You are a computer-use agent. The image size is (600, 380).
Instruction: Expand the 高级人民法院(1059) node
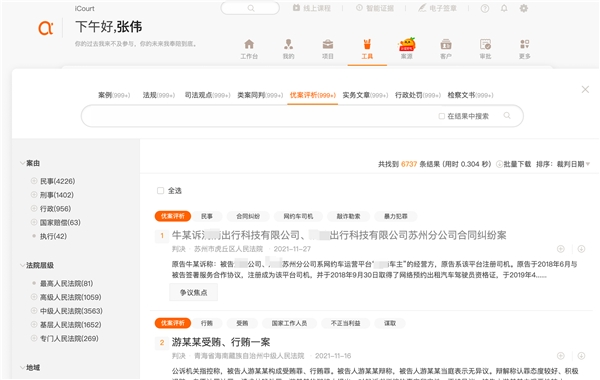pos(34,297)
